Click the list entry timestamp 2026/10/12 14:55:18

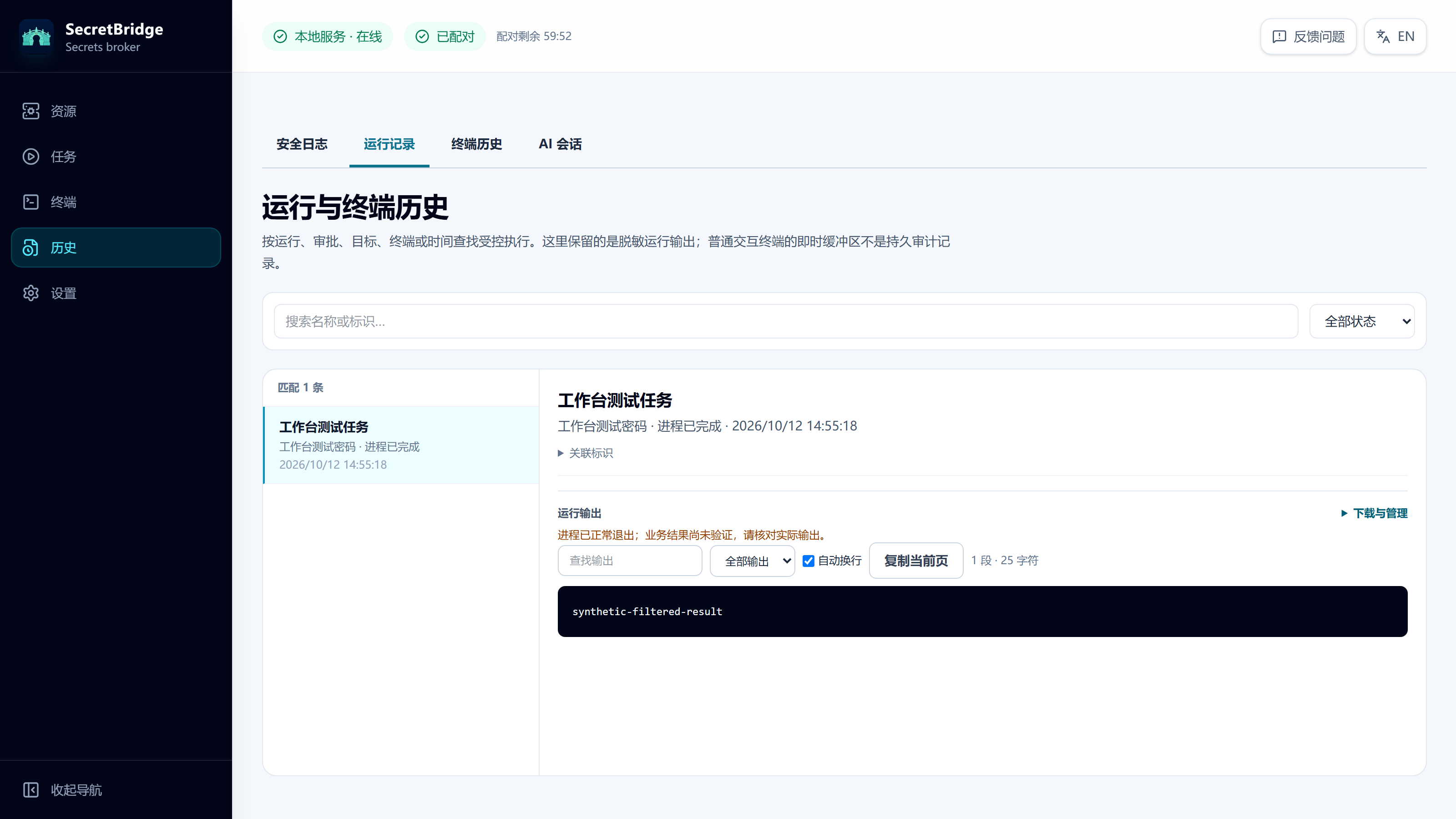(333, 465)
